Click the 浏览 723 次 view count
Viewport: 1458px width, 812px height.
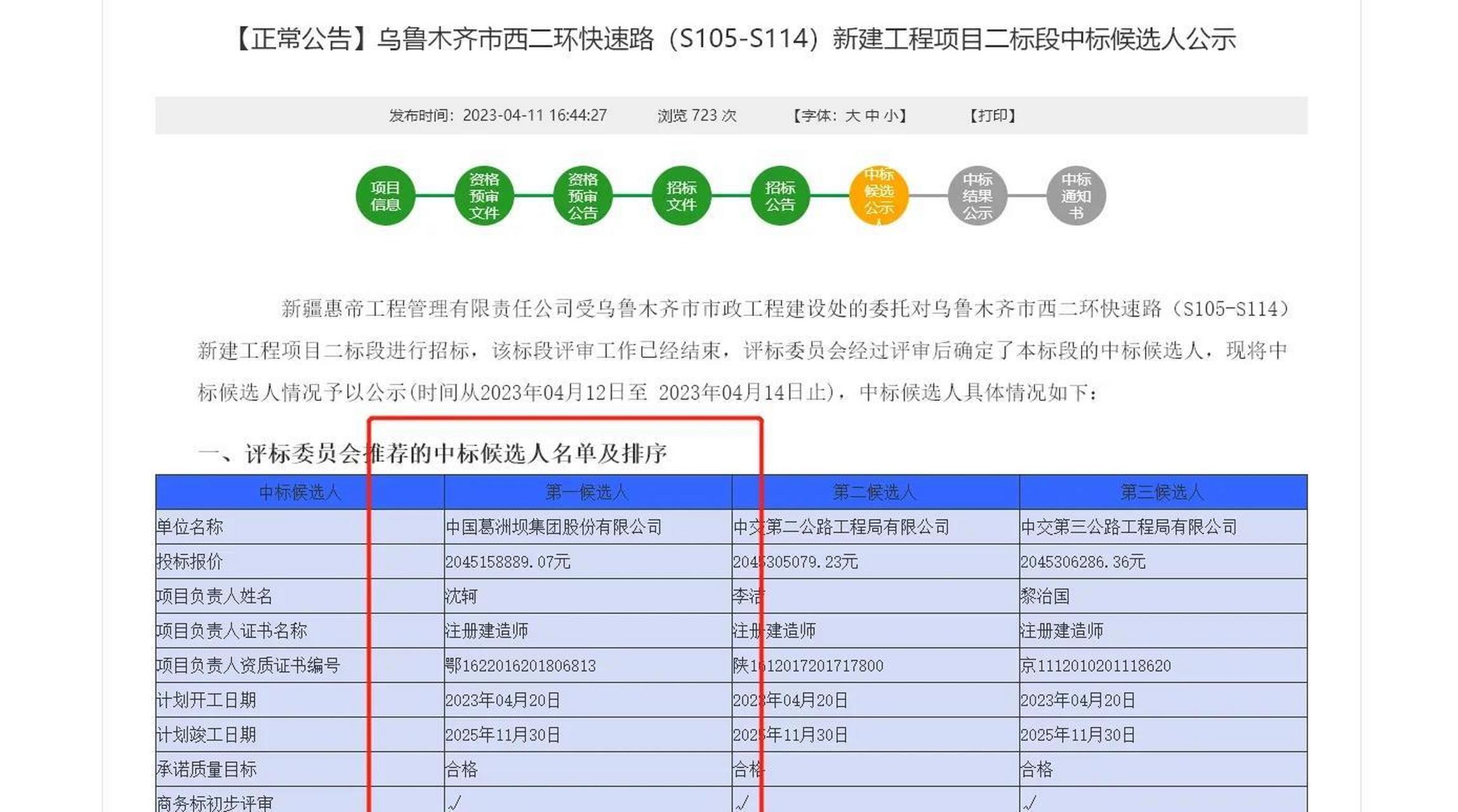click(x=697, y=115)
